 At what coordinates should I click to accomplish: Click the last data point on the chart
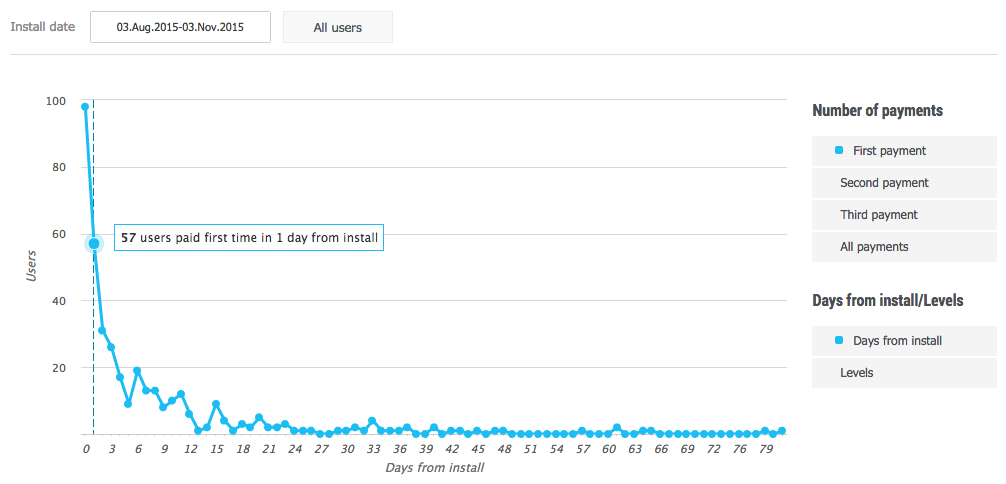(782, 431)
